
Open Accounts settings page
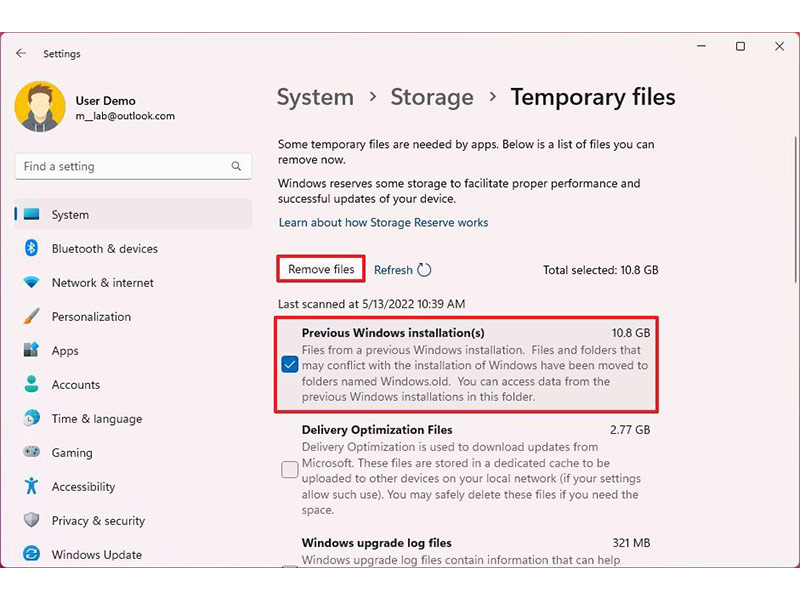(x=134, y=384)
